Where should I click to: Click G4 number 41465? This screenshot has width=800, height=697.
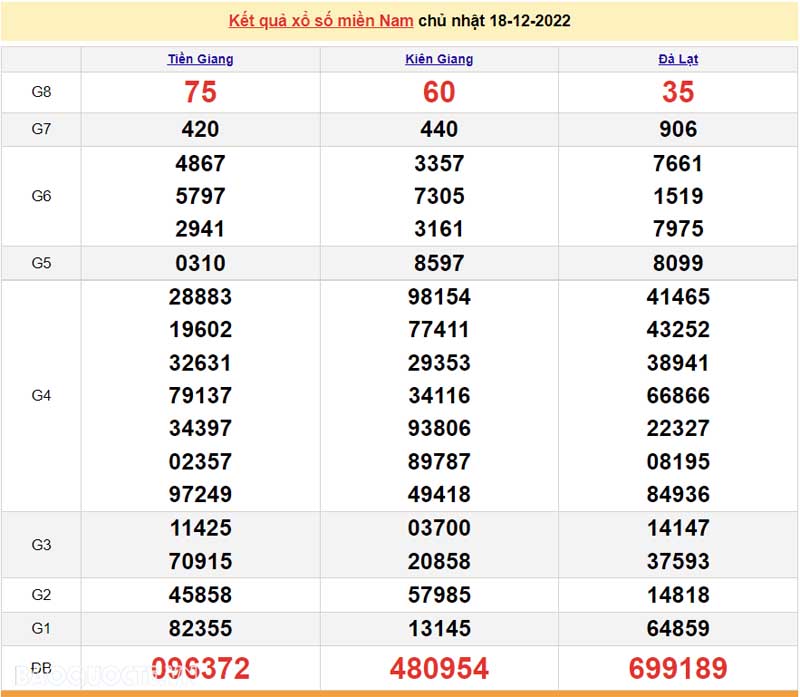(678, 297)
